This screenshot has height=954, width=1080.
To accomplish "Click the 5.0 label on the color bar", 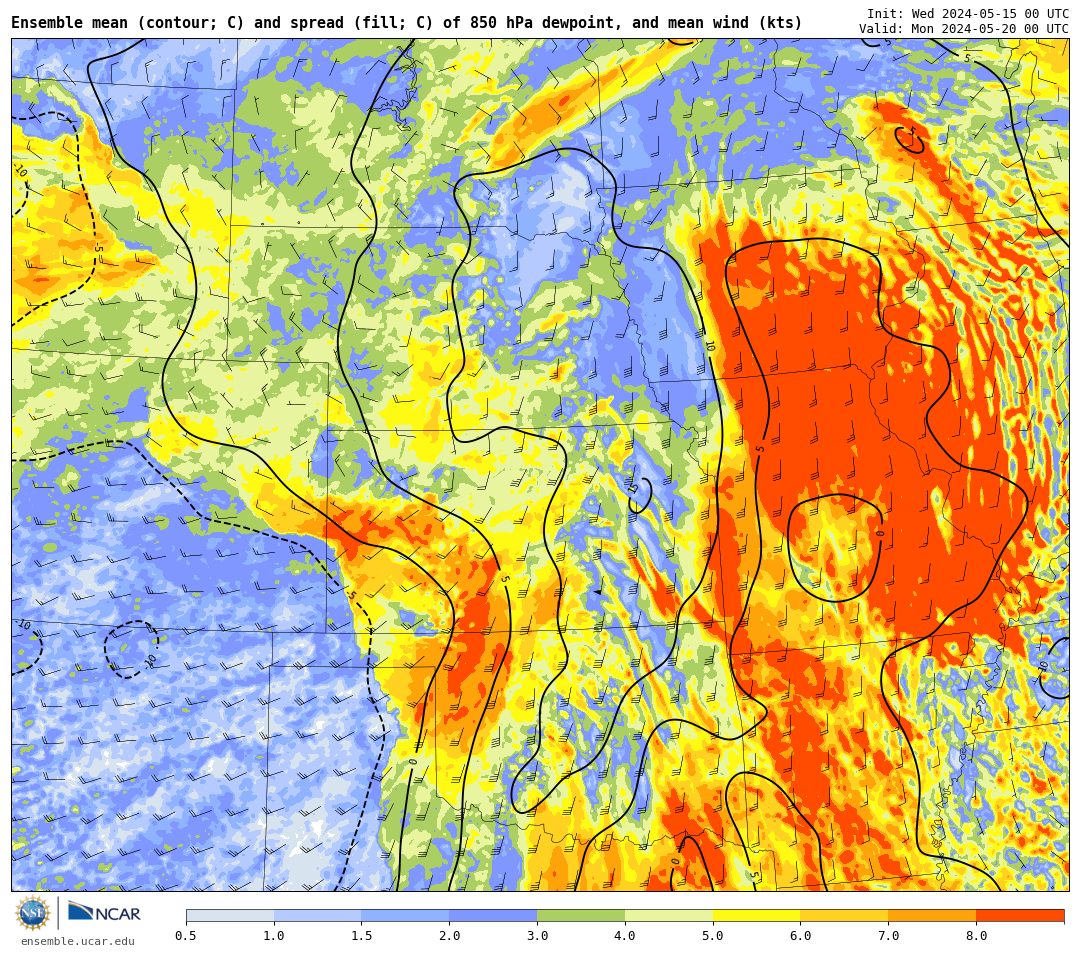I will [x=713, y=935].
